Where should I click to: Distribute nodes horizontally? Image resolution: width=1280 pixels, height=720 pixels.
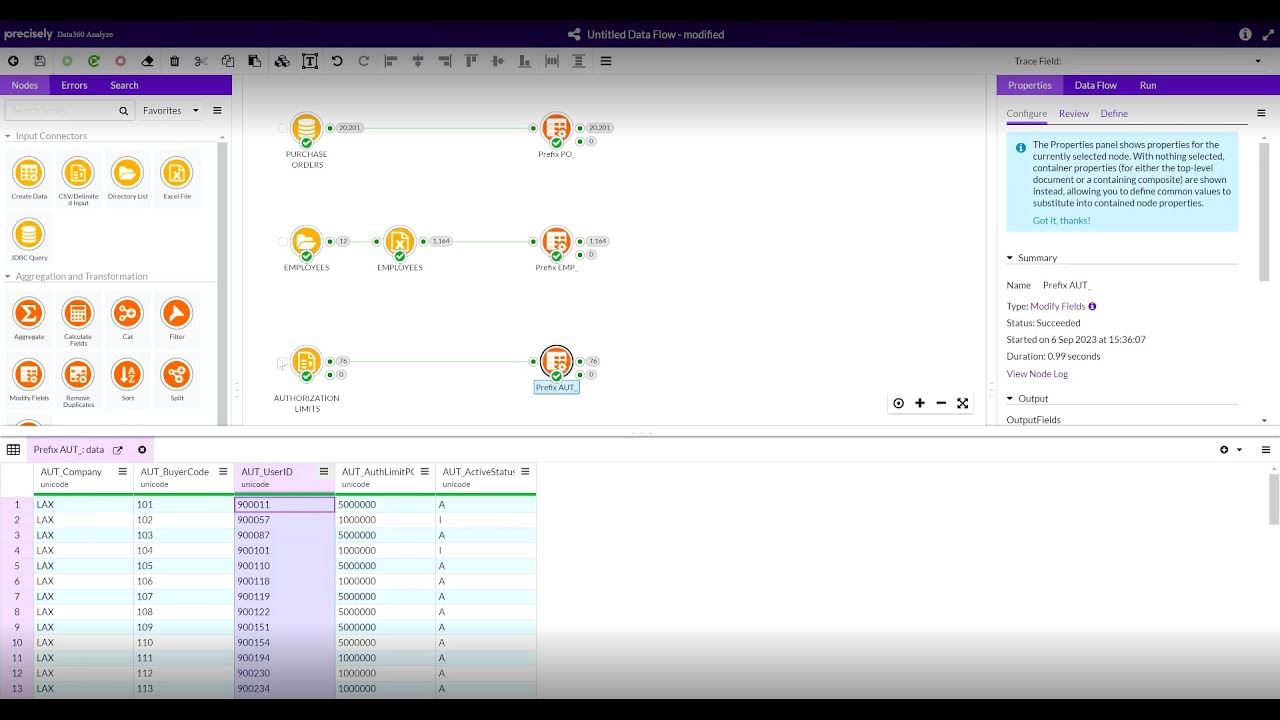click(x=551, y=61)
